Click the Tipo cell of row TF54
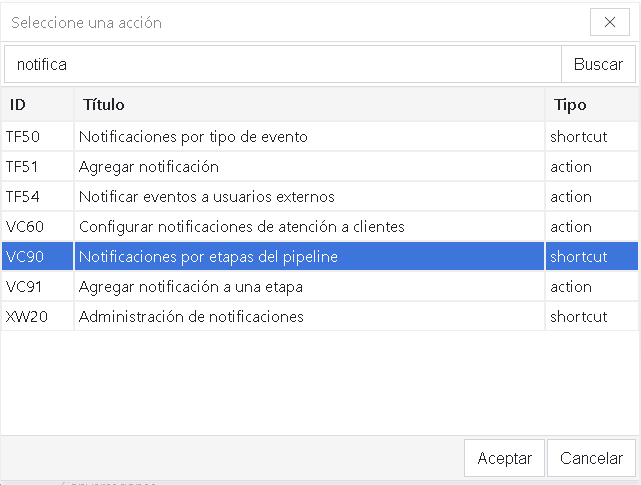Image resolution: width=641 pixels, height=485 pixels. point(571,197)
